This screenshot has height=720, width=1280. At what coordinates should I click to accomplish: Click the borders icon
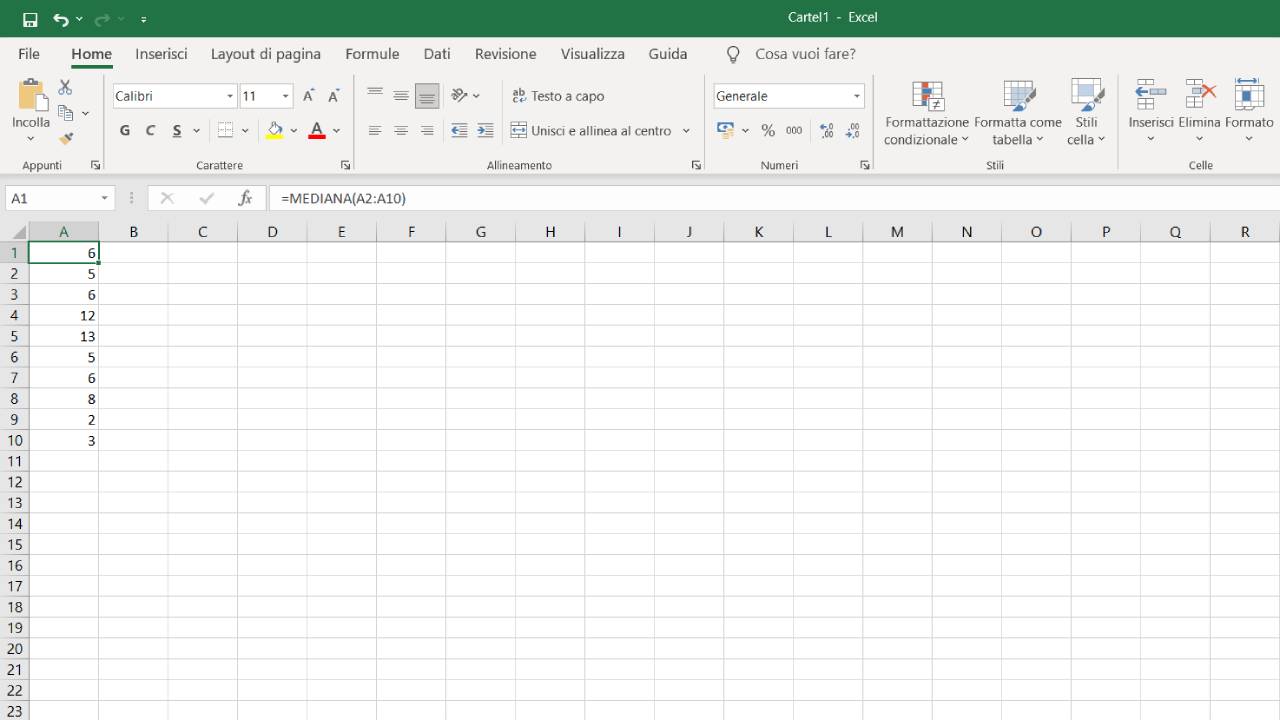(226, 130)
